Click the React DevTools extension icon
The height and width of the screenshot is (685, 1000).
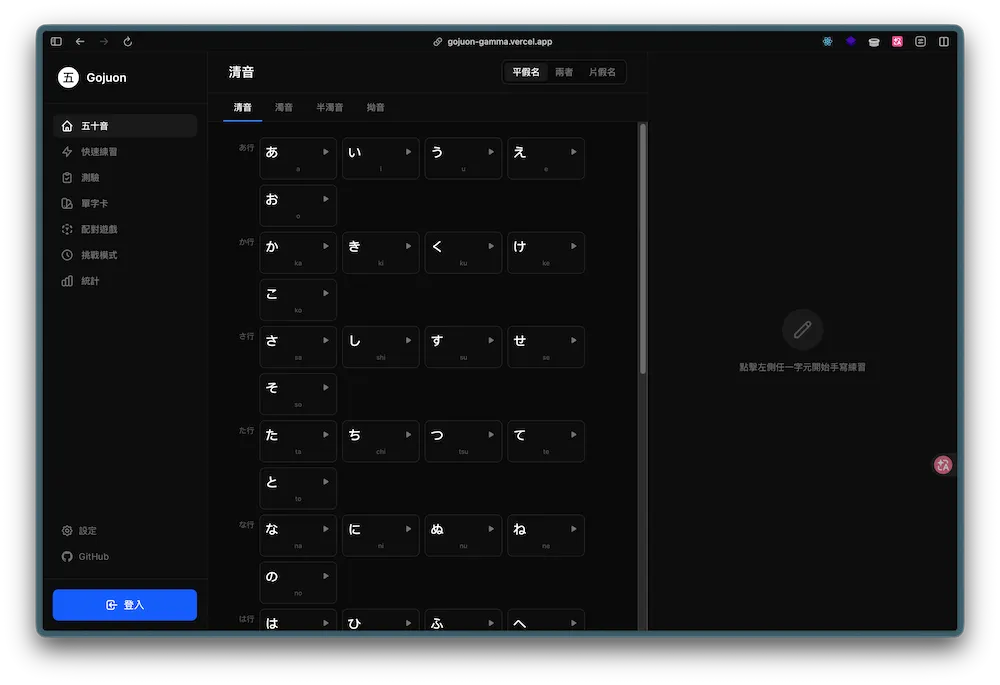click(x=828, y=42)
